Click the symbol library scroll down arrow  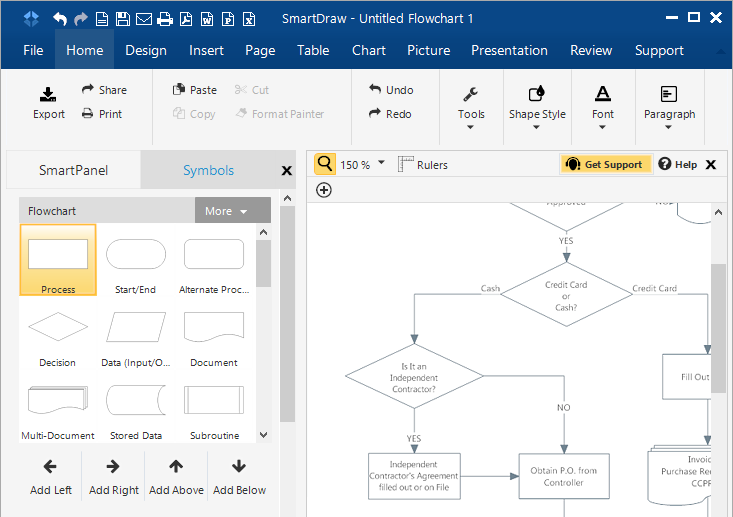264,435
